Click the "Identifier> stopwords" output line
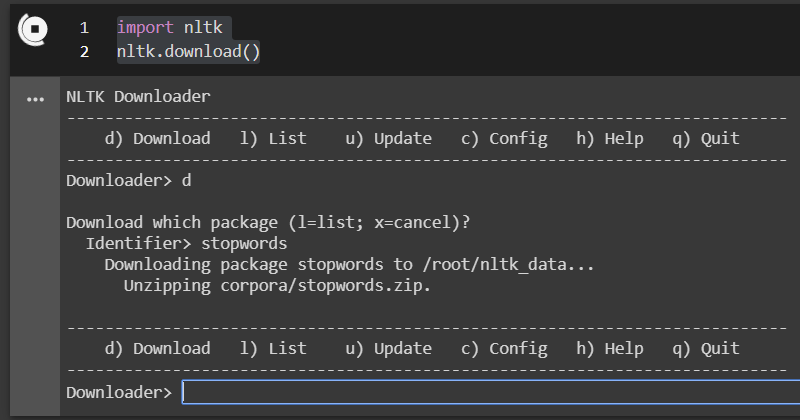Image resolution: width=800 pixels, height=420 pixels. 187,243
